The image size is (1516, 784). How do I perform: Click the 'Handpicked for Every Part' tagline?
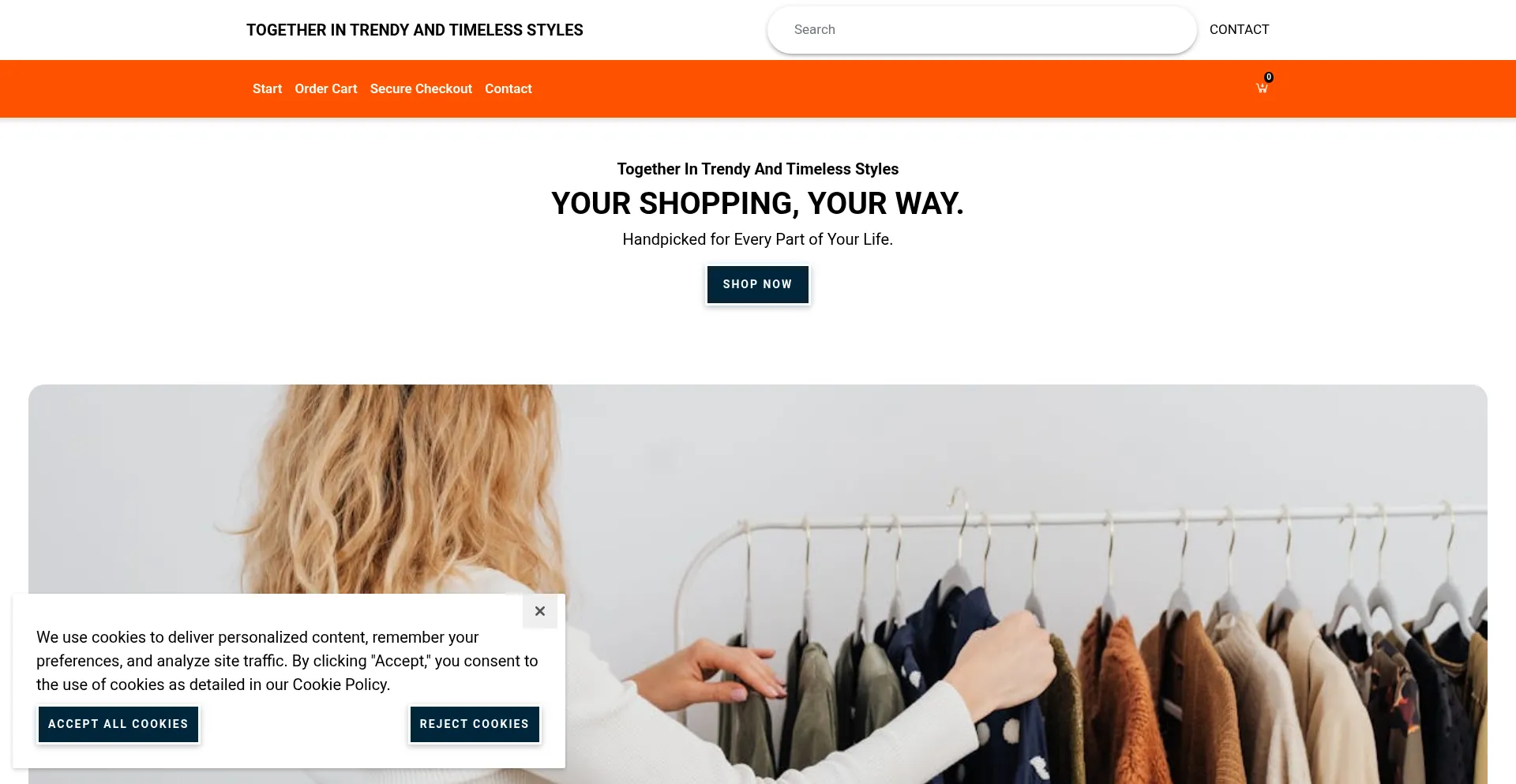[758, 239]
